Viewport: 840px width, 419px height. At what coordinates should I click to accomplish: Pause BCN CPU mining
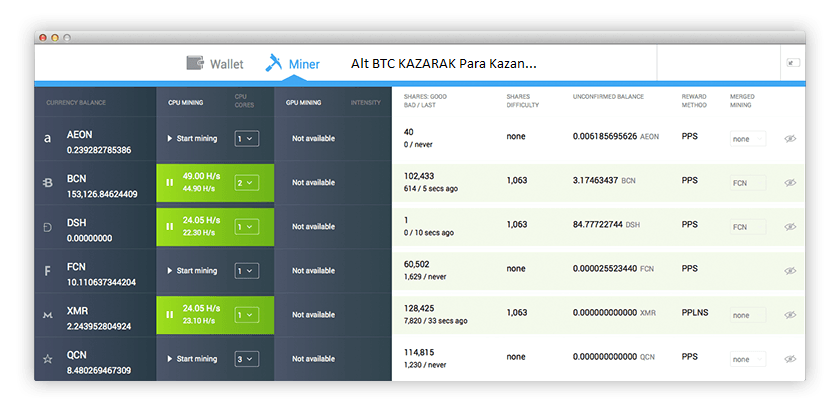coord(170,183)
